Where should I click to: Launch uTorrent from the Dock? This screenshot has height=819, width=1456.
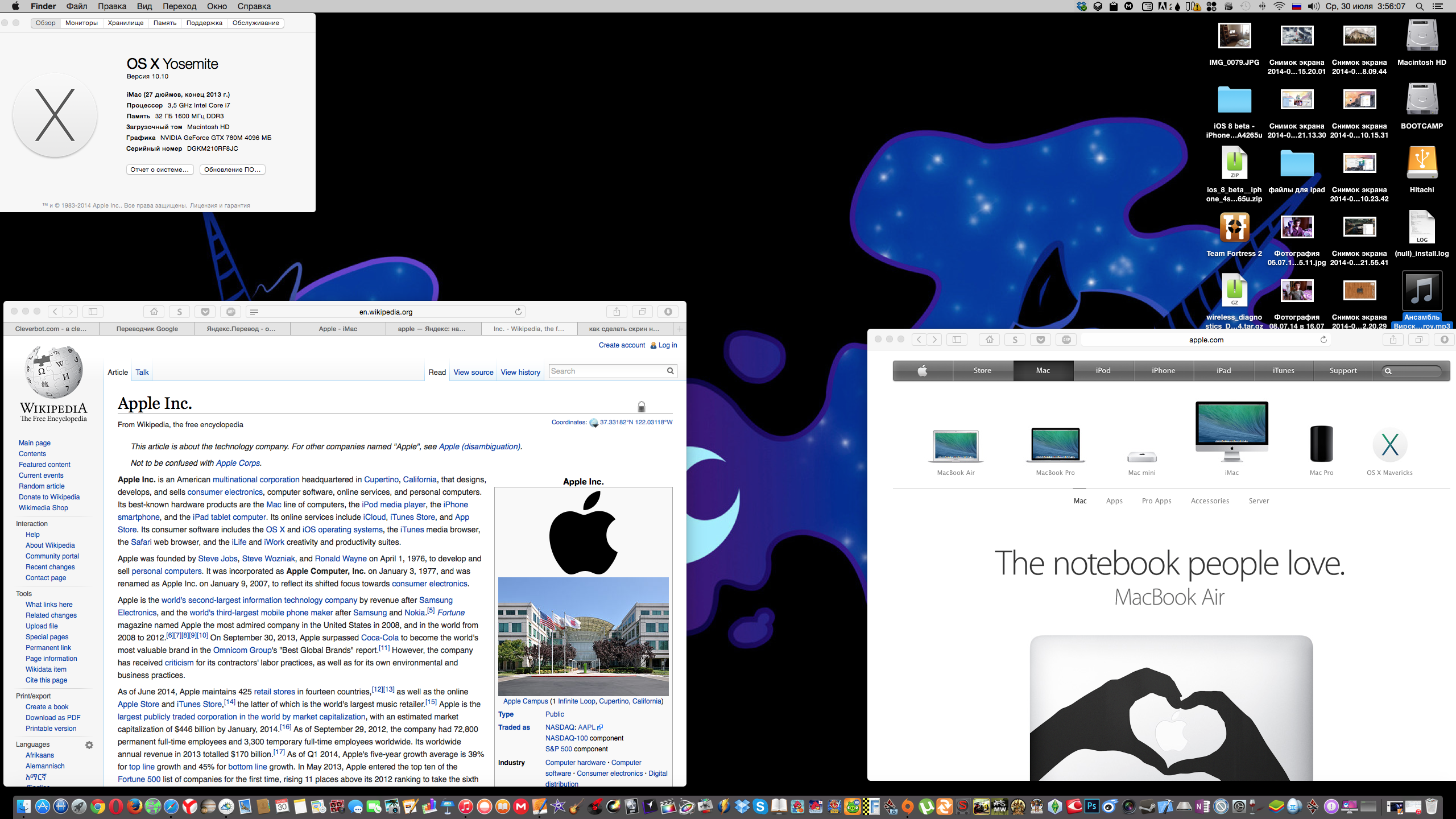click(x=926, y=806)
